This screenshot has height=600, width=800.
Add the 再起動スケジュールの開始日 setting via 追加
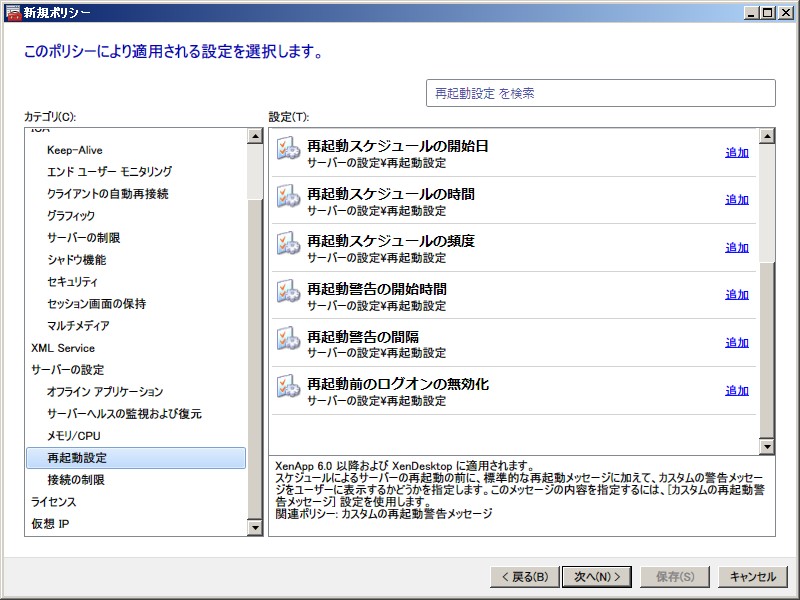pyautogui.click(x=736, y=152)
